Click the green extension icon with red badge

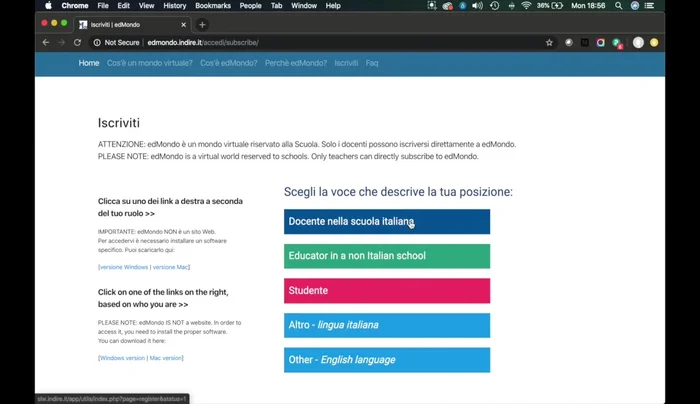[617, 43]
